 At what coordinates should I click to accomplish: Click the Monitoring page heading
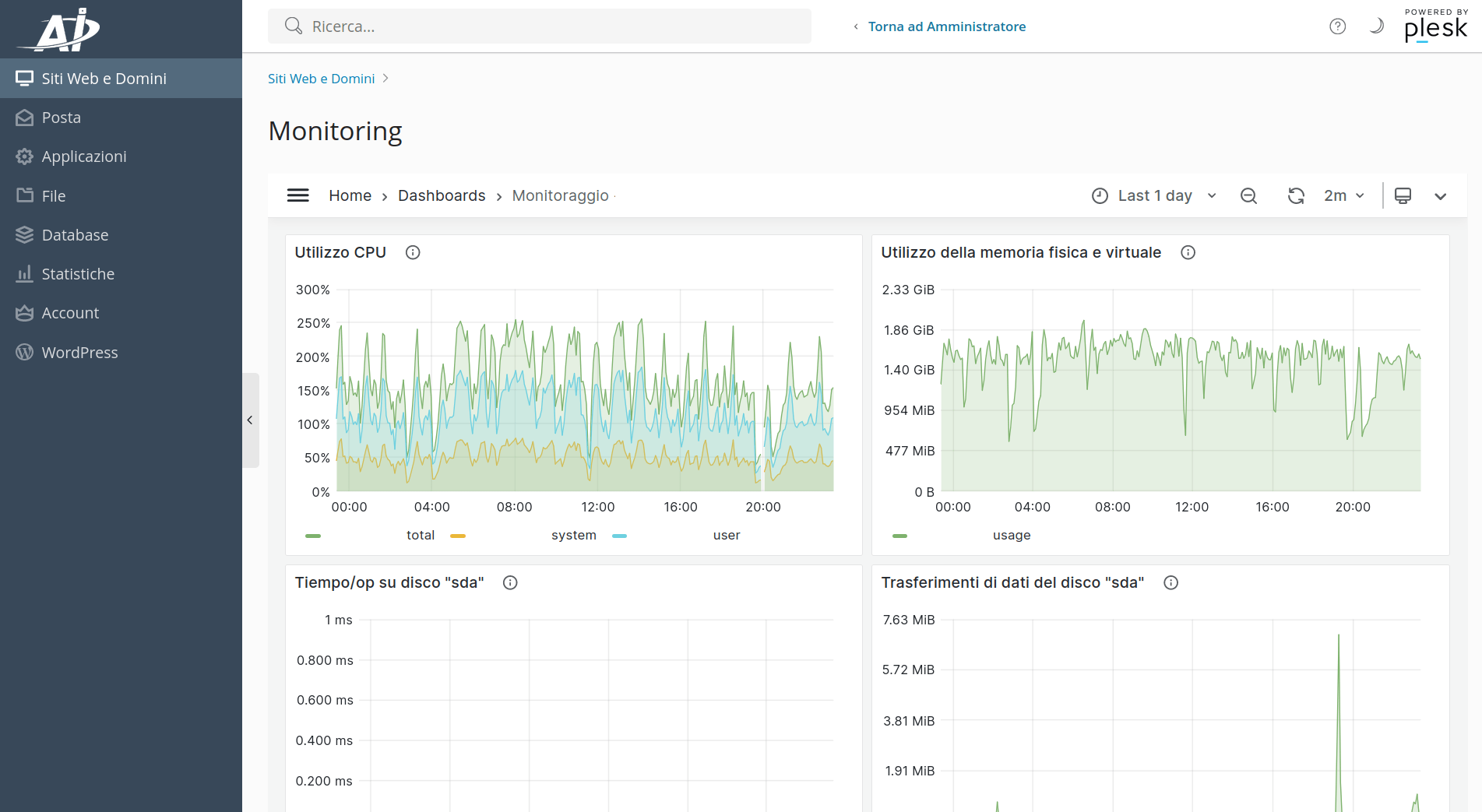point(335,131)
